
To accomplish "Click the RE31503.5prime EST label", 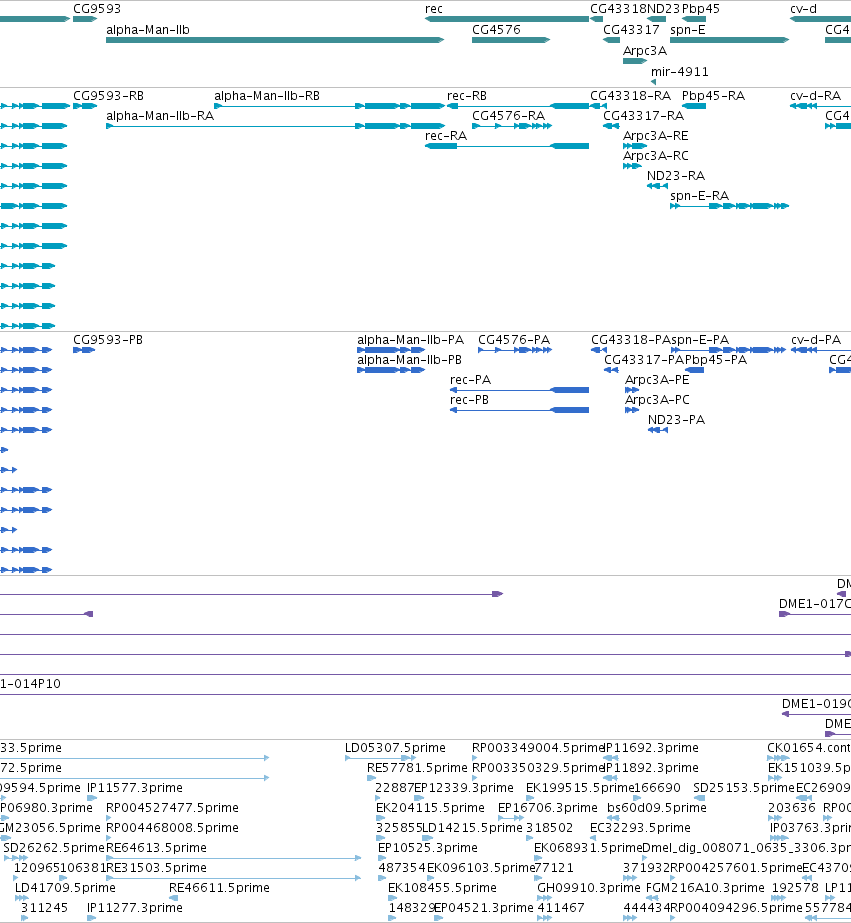I will pos(156,868).
